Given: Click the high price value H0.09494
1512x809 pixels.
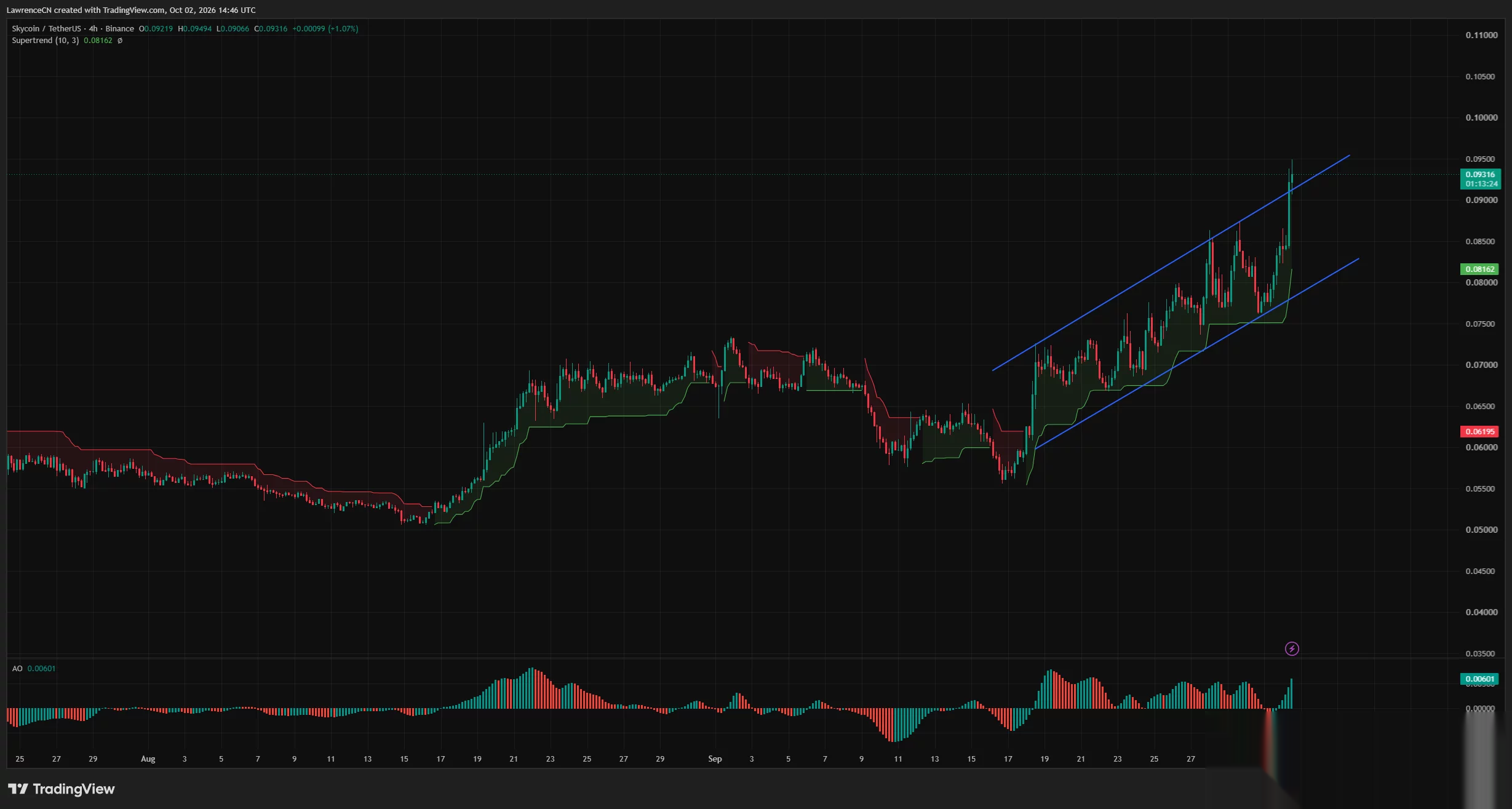Looking at the screenshot, I should coord(194,28).
